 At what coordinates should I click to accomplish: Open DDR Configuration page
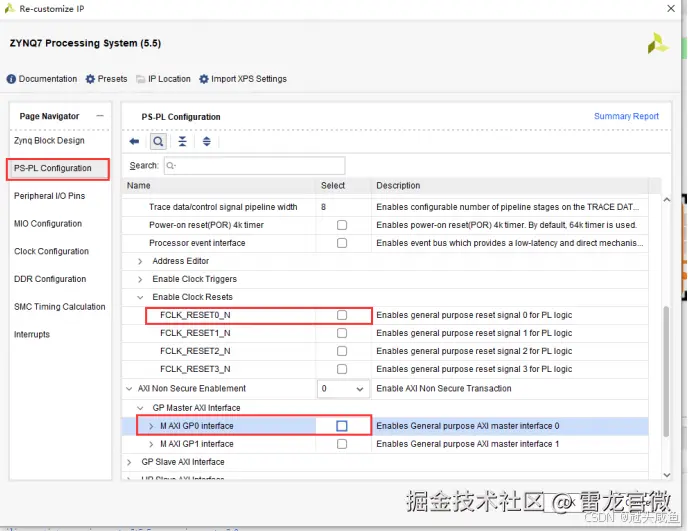(x=50, y=279)
